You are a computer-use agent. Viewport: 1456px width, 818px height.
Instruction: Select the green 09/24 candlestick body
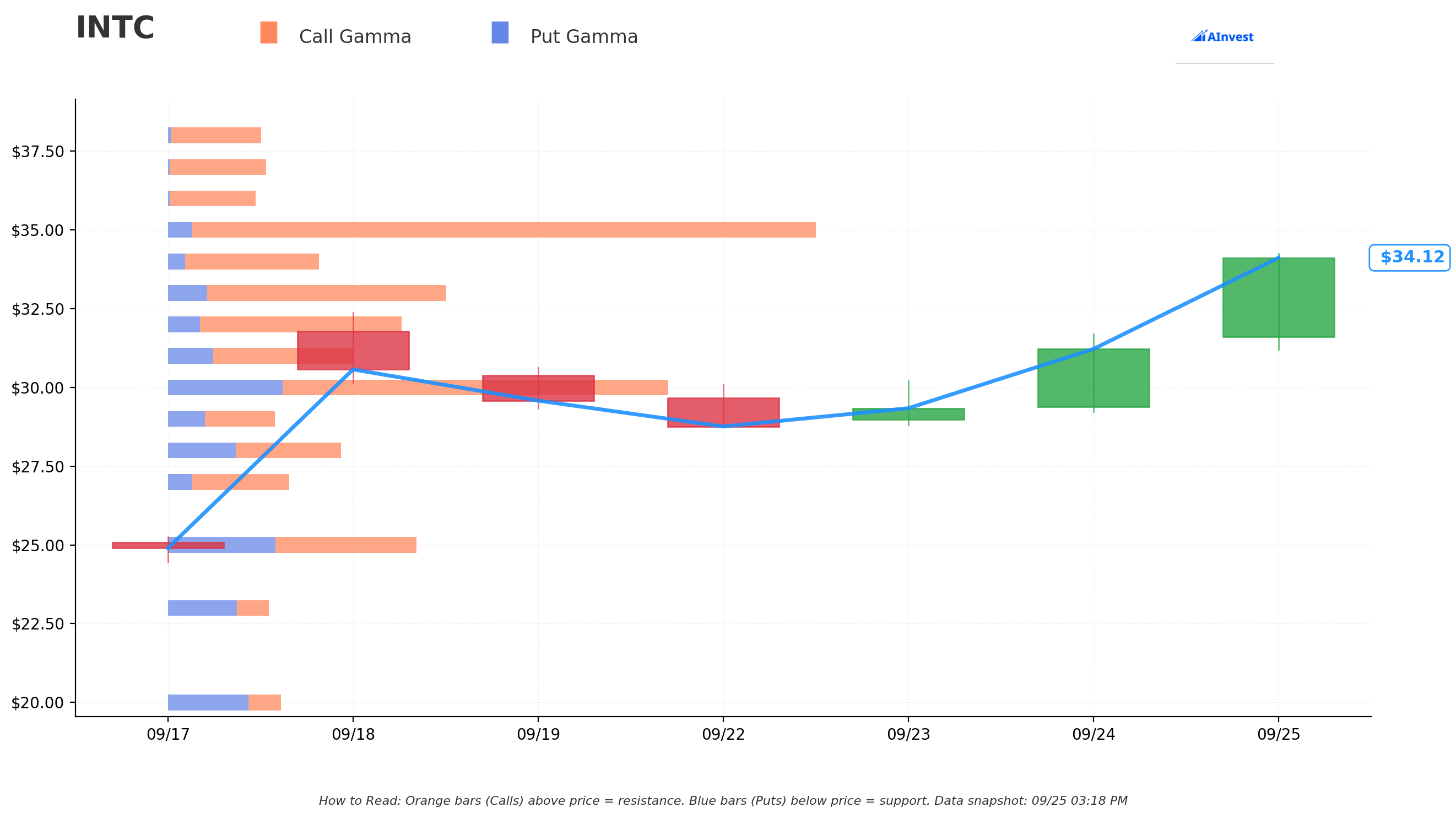[1094, 378]
